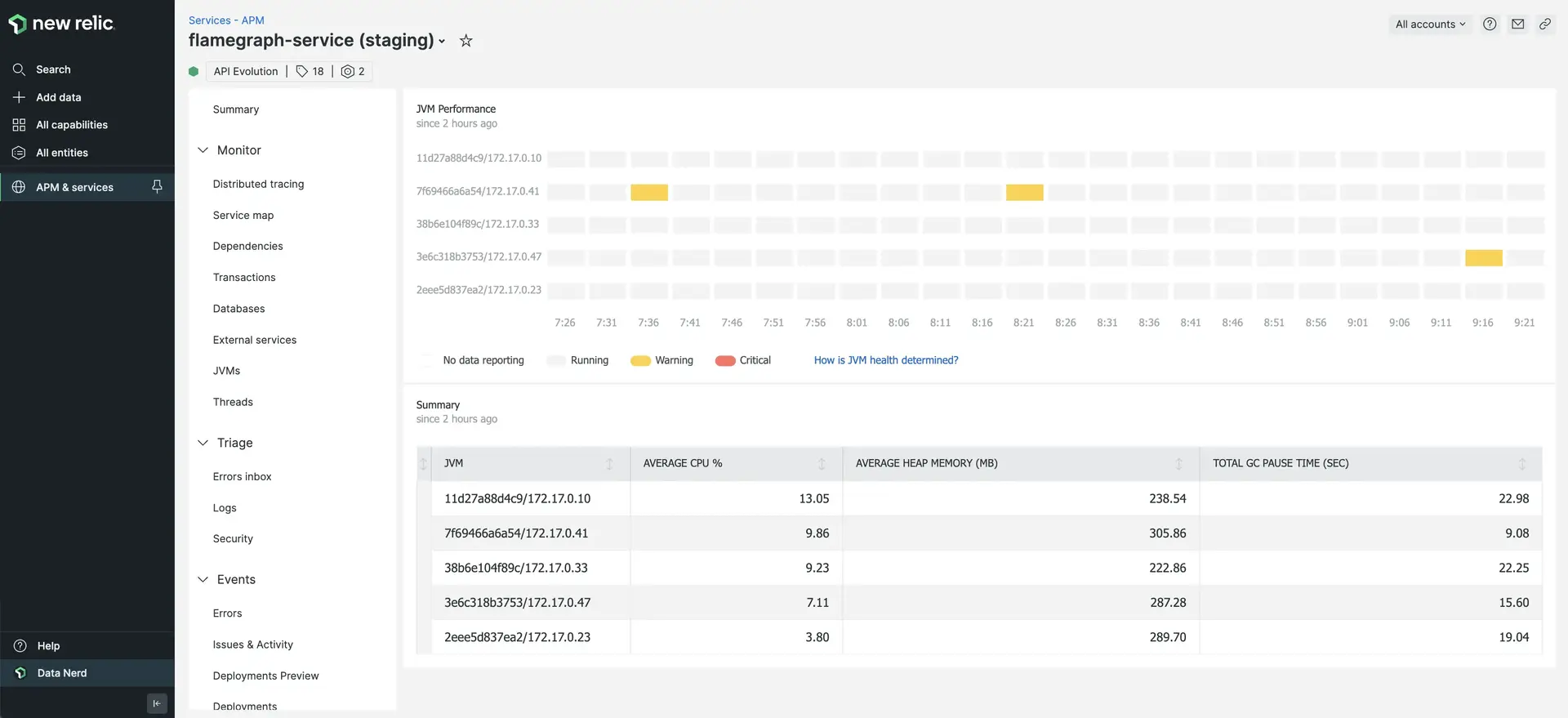Image resolution: width=1568 pixels, height=718 pixels.
Task: Open Deployments Preview
Action: coord(265,676)
